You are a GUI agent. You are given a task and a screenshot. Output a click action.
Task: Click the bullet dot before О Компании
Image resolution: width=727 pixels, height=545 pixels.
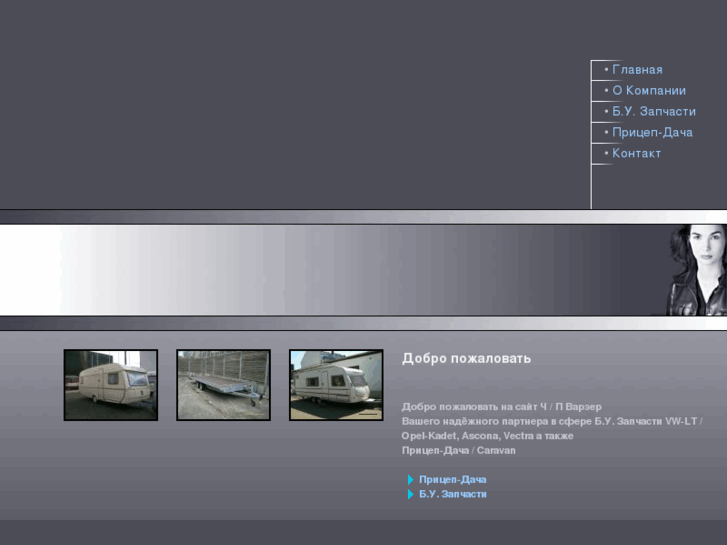point(607,91)
